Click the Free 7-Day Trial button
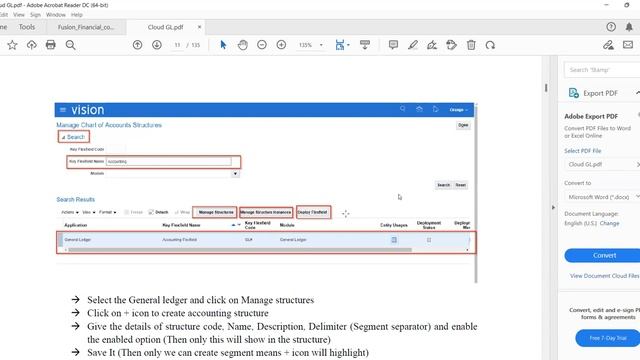The image size is (640, 360). tap(608, 338)
